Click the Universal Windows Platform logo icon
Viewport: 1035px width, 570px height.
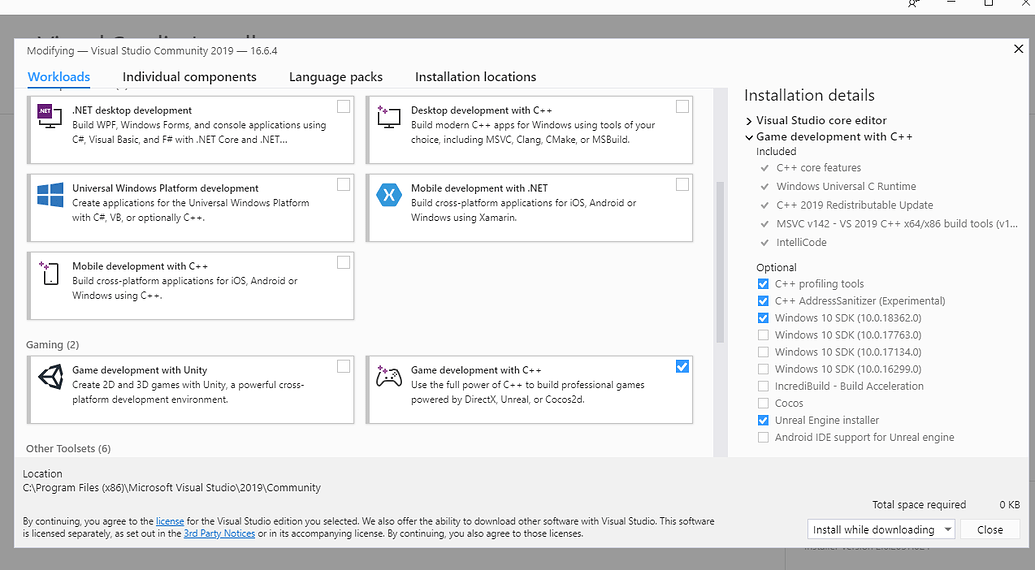[x=50, y=194]
